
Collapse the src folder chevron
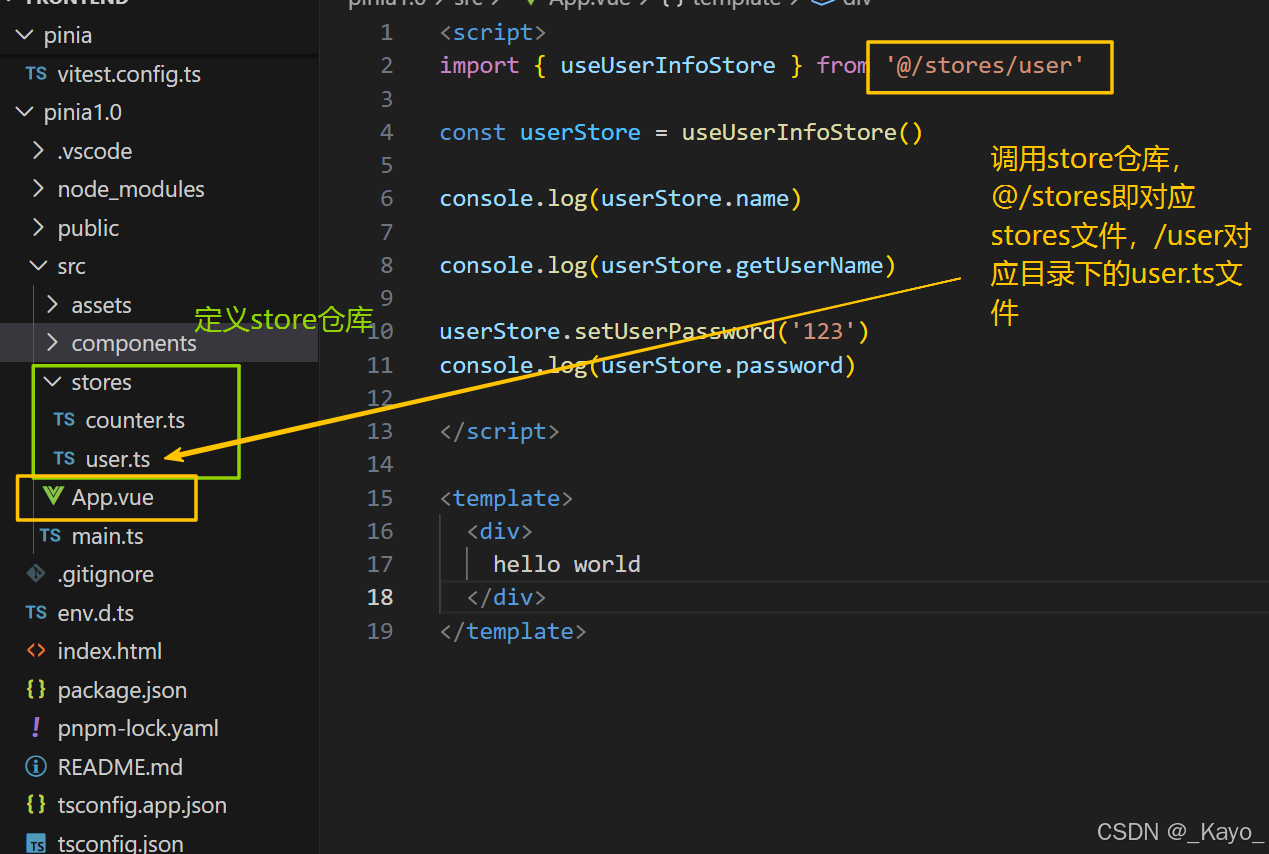39,266
